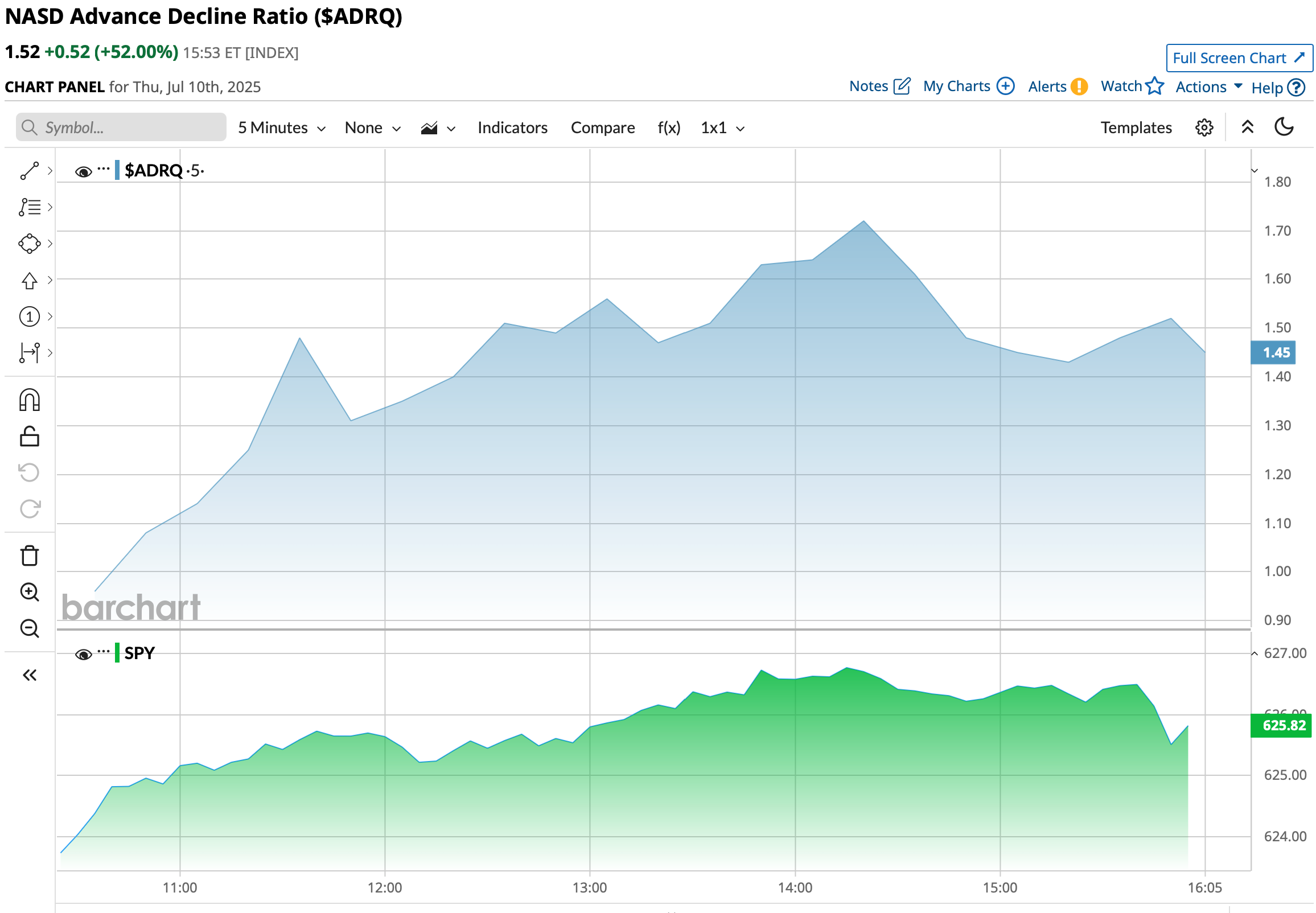This screenshot has width=1316, height=913.
Task: Click the lock drawings icon
Action: 29,437
